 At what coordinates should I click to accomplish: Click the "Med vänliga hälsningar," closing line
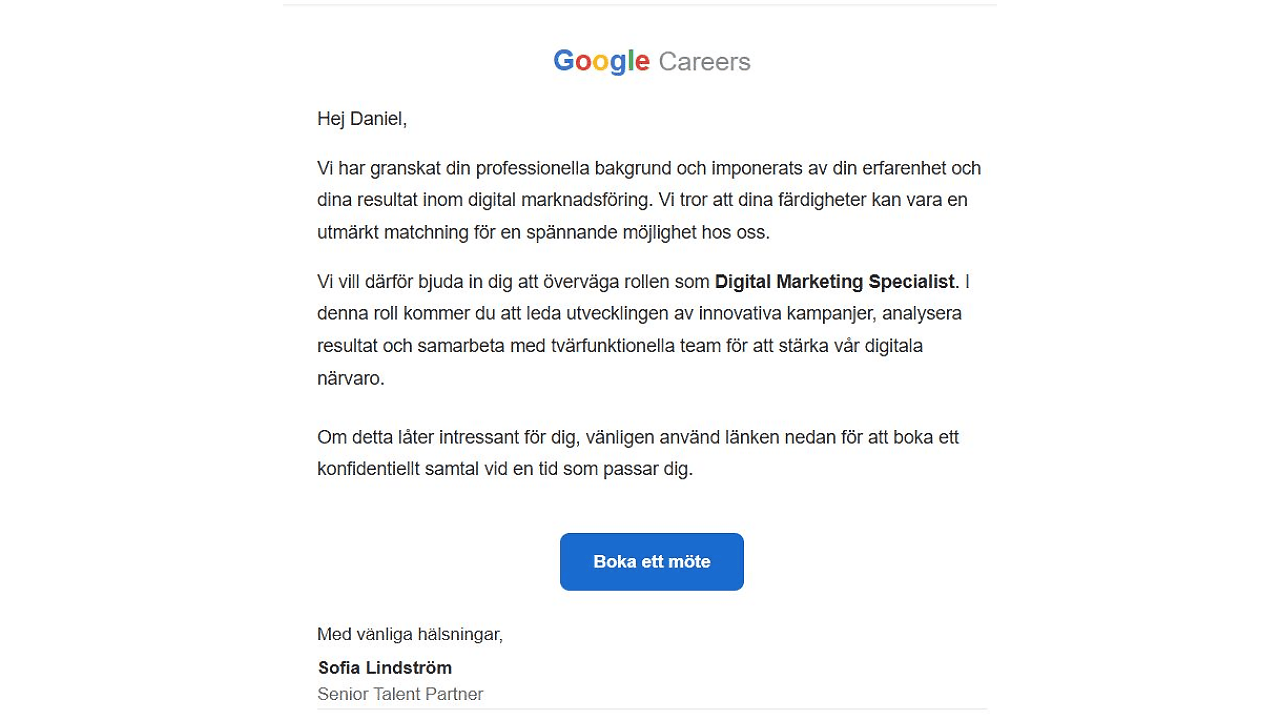410,634
